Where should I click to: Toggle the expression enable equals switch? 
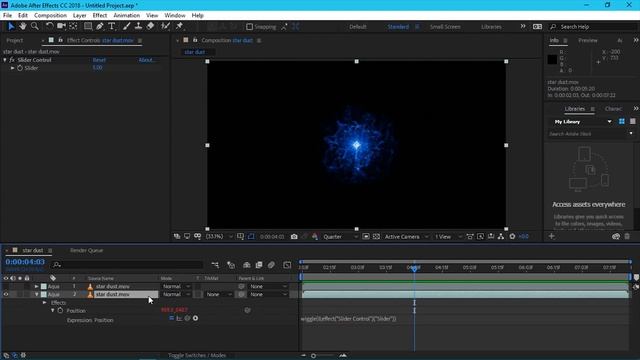click(171, 318)
